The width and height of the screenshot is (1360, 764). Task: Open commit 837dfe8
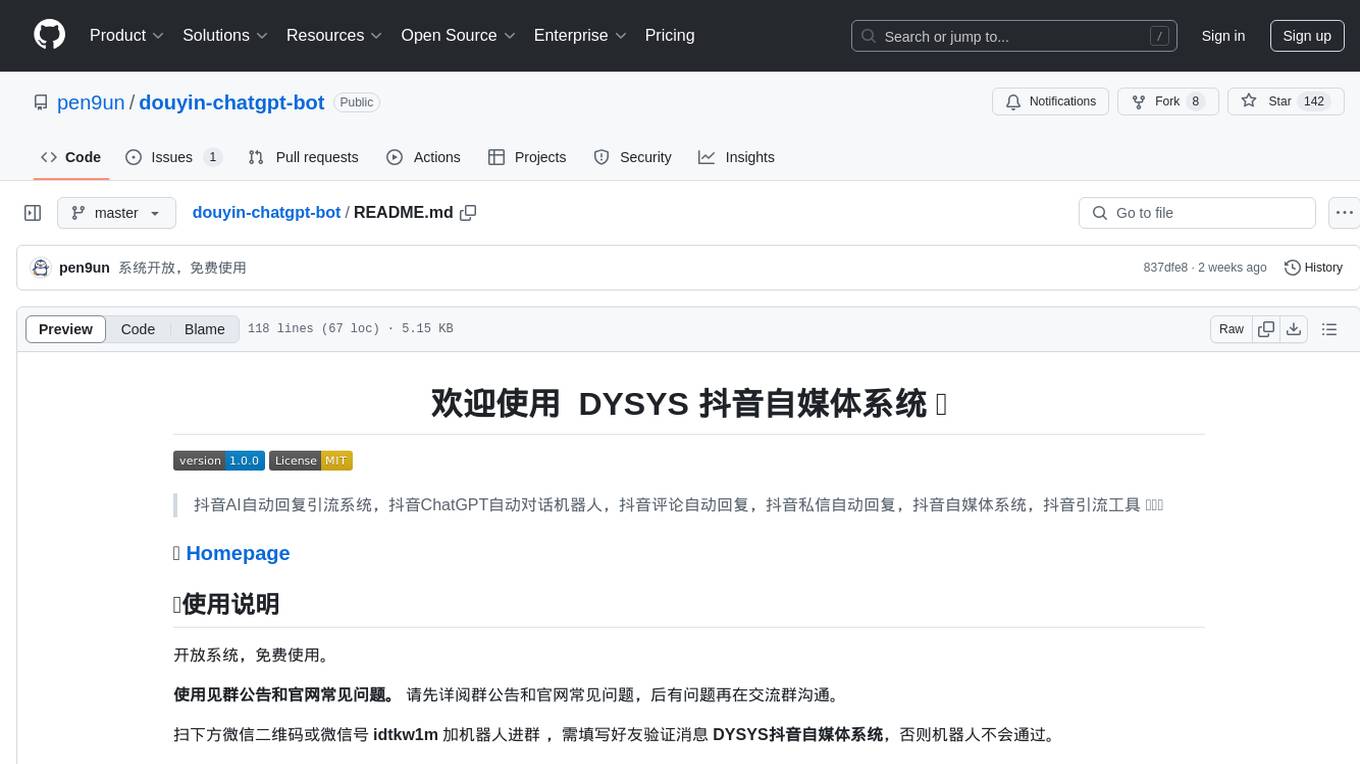[1165, 268]
